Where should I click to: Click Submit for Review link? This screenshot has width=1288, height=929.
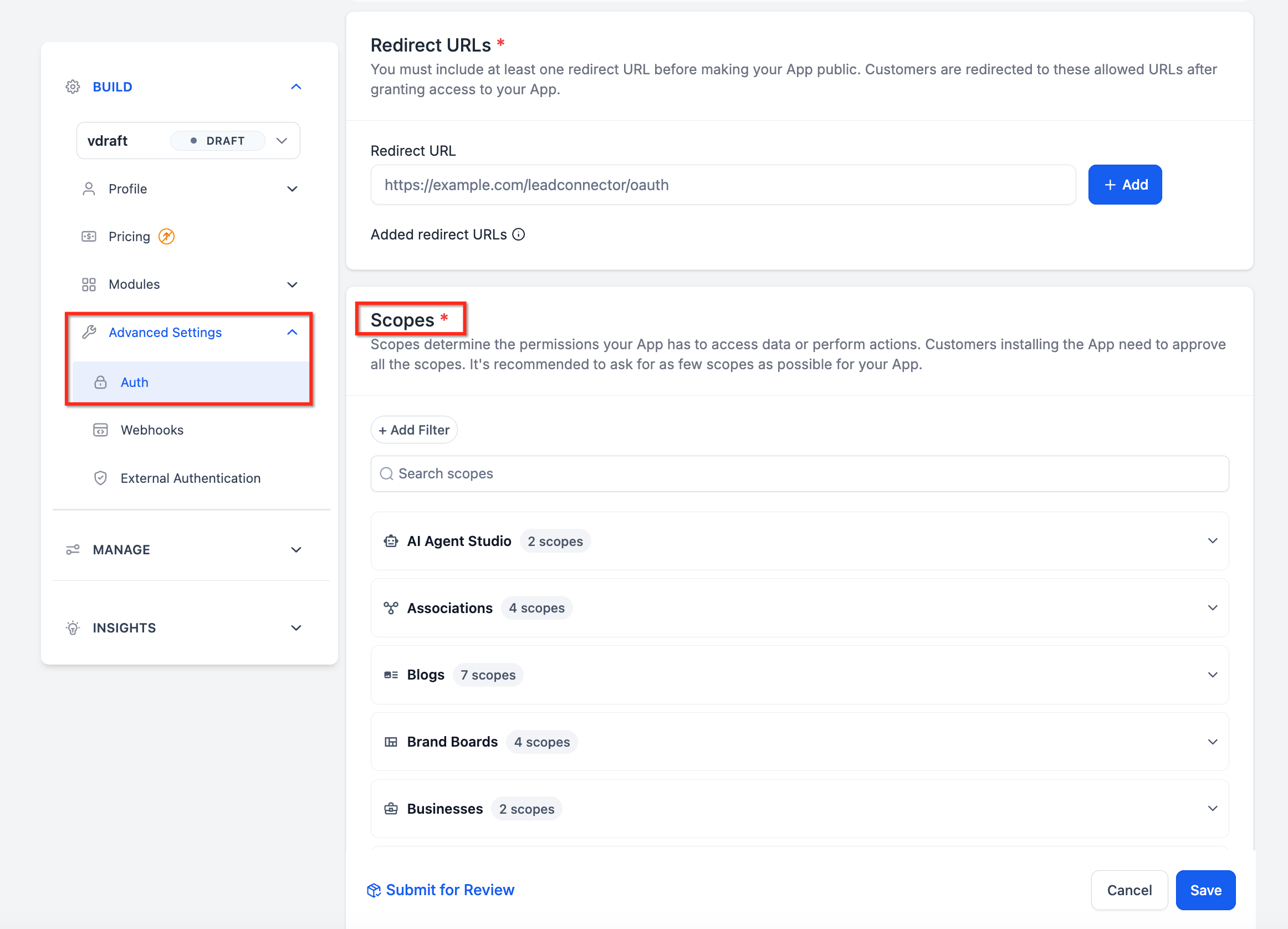coord(449,890)
